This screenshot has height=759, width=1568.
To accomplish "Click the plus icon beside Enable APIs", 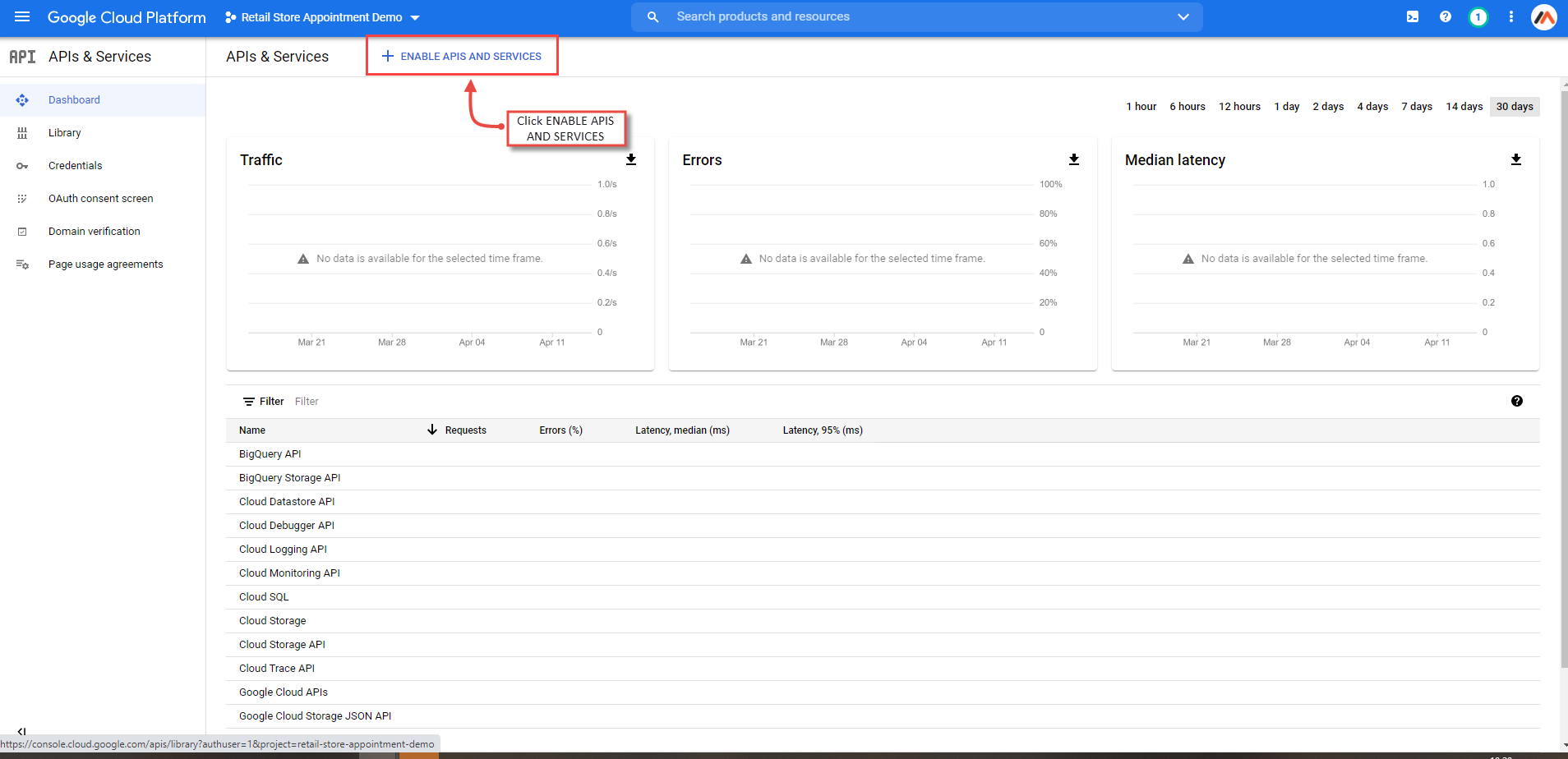I will (387, 56).
